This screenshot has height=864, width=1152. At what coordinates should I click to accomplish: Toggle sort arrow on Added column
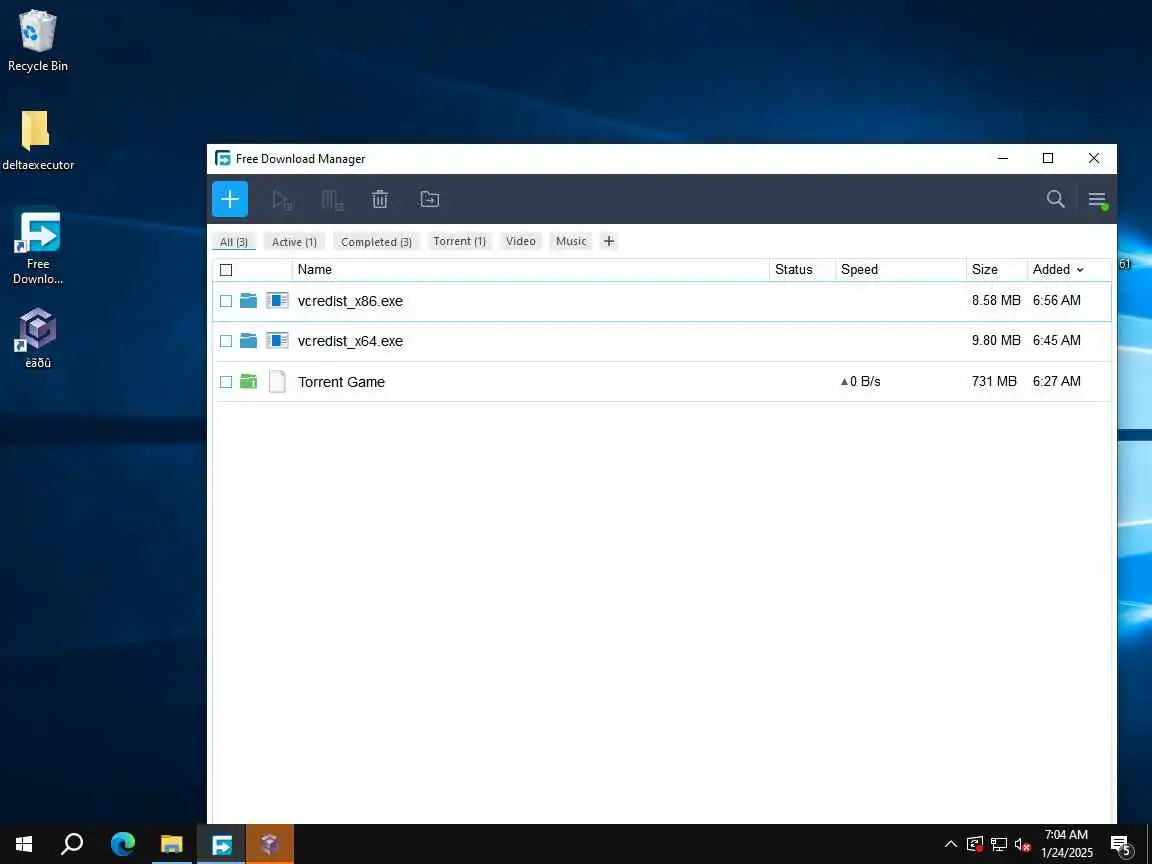(1080, 270)
